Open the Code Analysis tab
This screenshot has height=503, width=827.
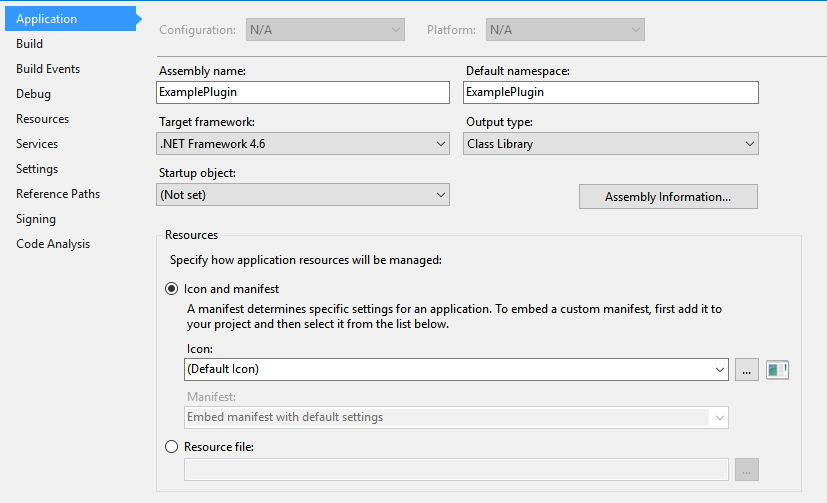tap(53, 244)
